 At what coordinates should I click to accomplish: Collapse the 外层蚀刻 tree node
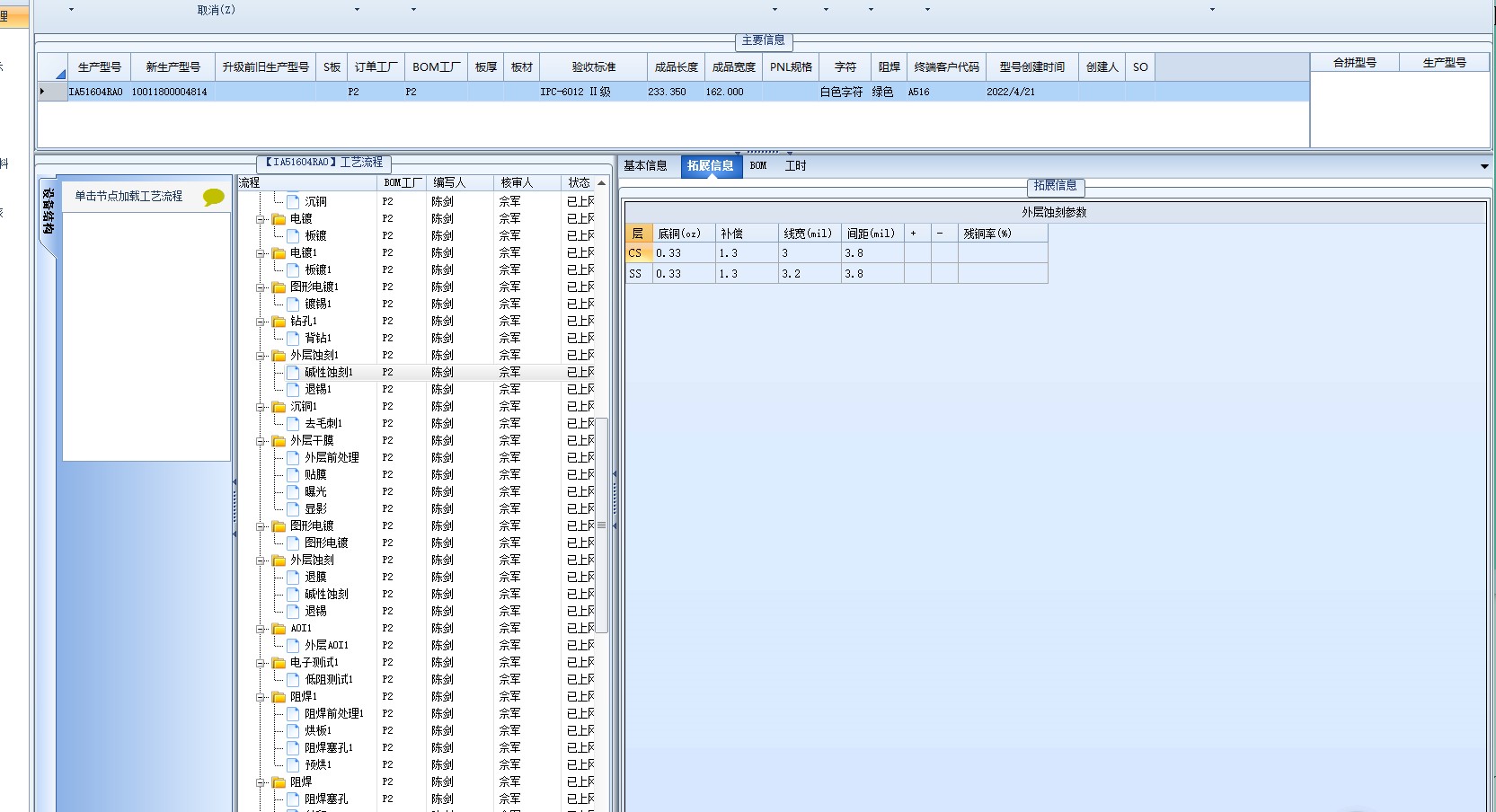click(261, 560)
